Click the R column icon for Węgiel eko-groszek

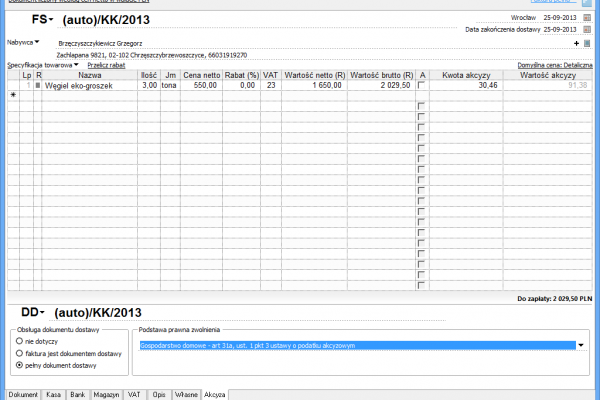pos(38,86)
